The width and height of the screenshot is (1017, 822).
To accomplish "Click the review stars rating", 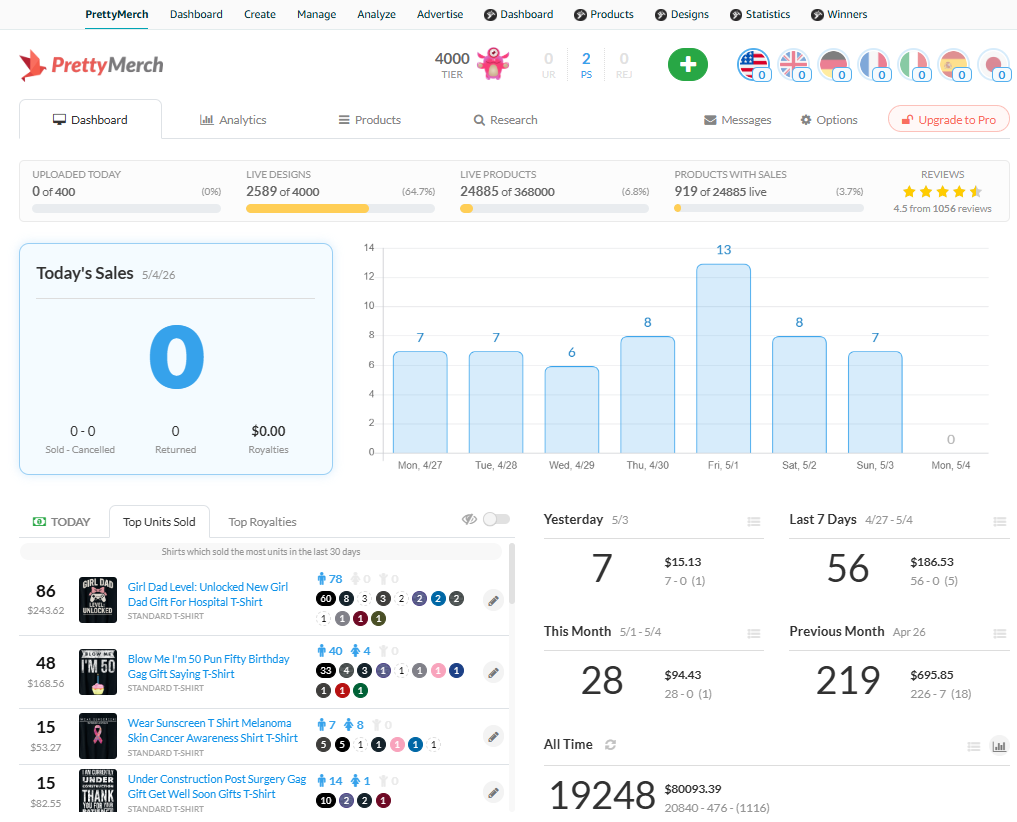I will point(942,191).
